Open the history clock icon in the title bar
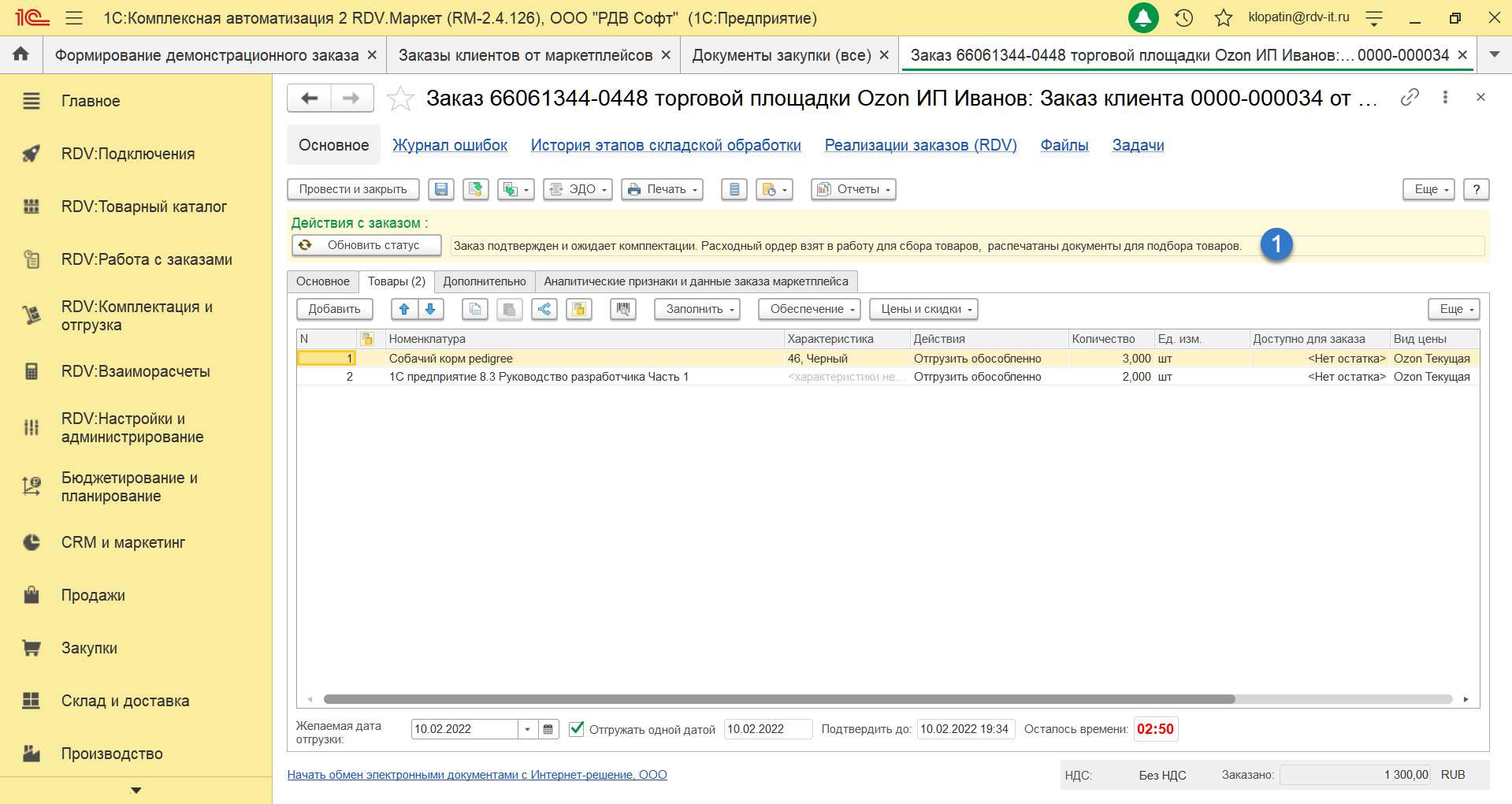This screenshot has height=804, width=1512. pyautogui.click(x=1183, y=17)
